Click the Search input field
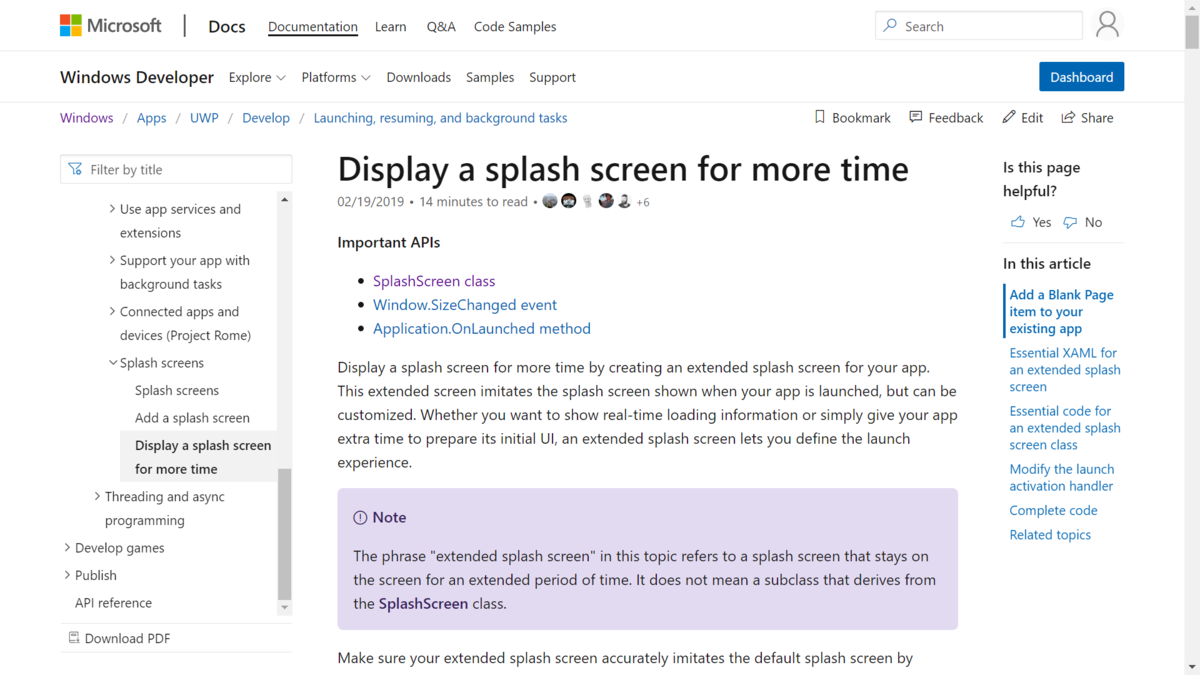The height and width of the screenshot is (675, 1200). coord(979,26)
